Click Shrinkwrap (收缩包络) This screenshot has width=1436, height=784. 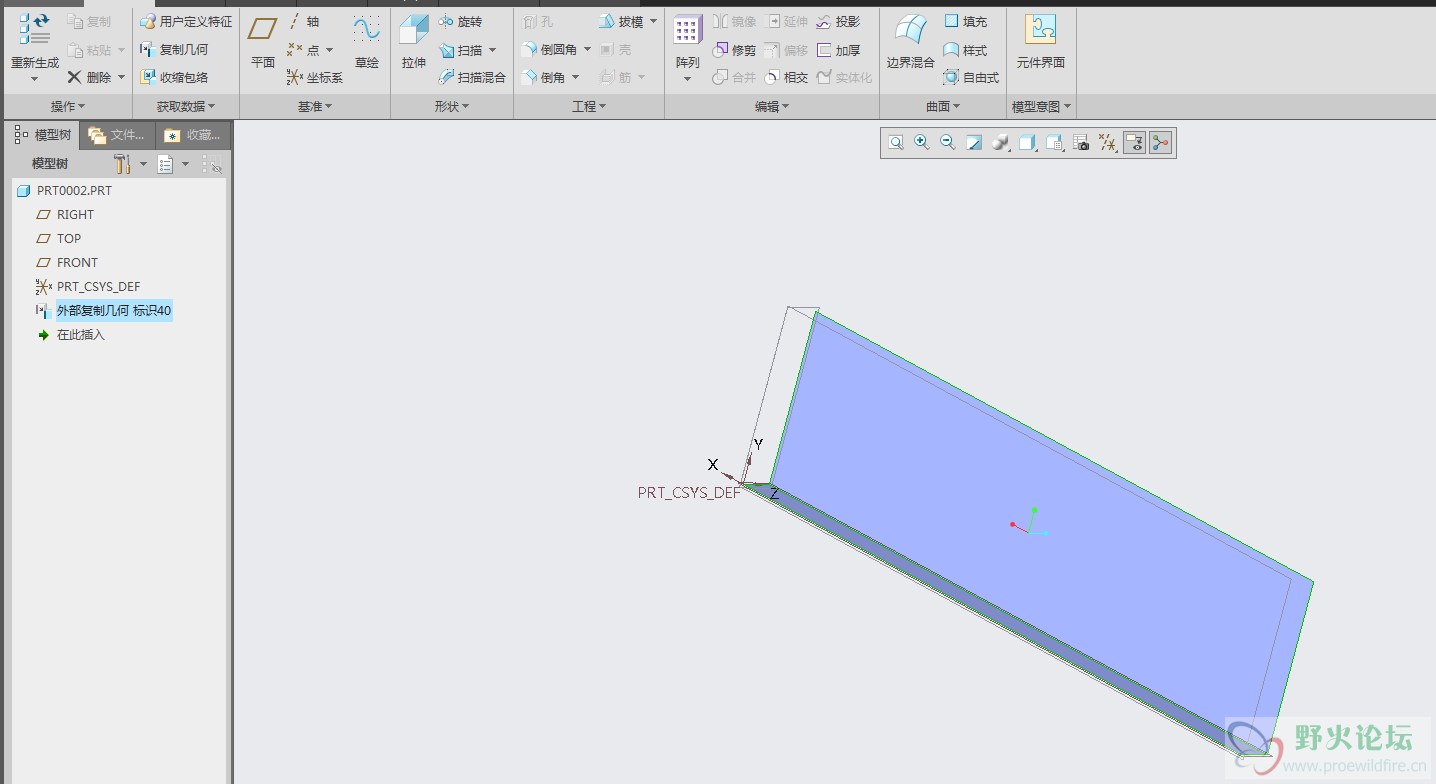click(174, 77)
